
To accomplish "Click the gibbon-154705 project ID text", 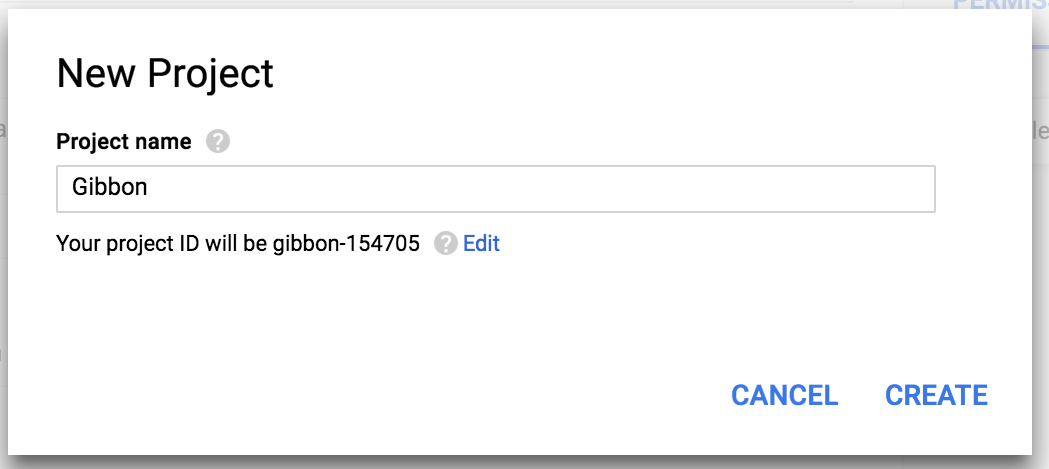I will [346, 244].
